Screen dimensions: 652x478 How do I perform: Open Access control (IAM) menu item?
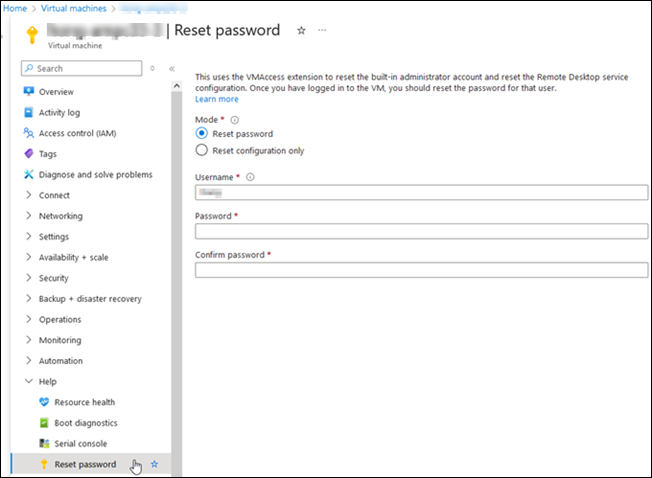click(78, 133)
